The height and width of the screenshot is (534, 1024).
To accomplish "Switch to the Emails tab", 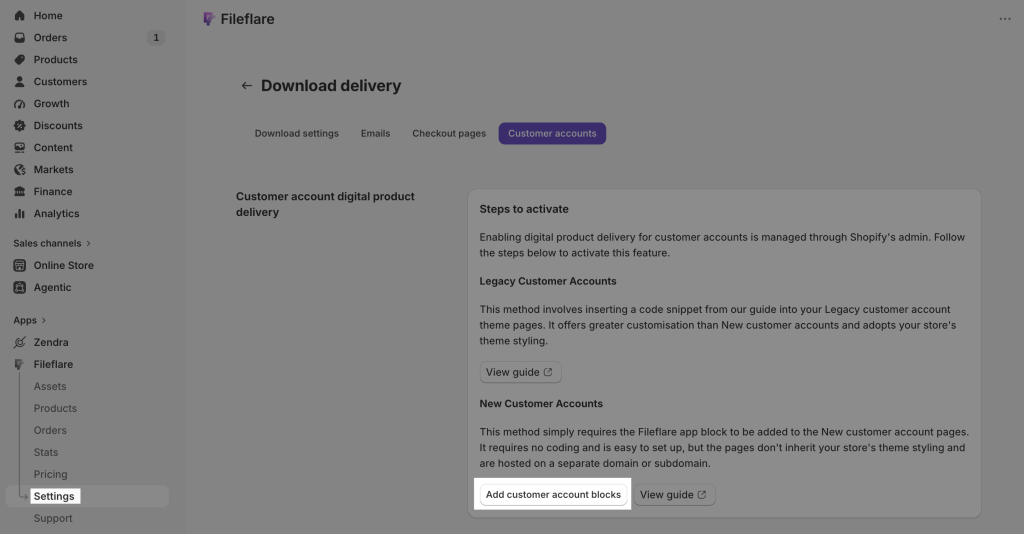I will pos(376,133).
